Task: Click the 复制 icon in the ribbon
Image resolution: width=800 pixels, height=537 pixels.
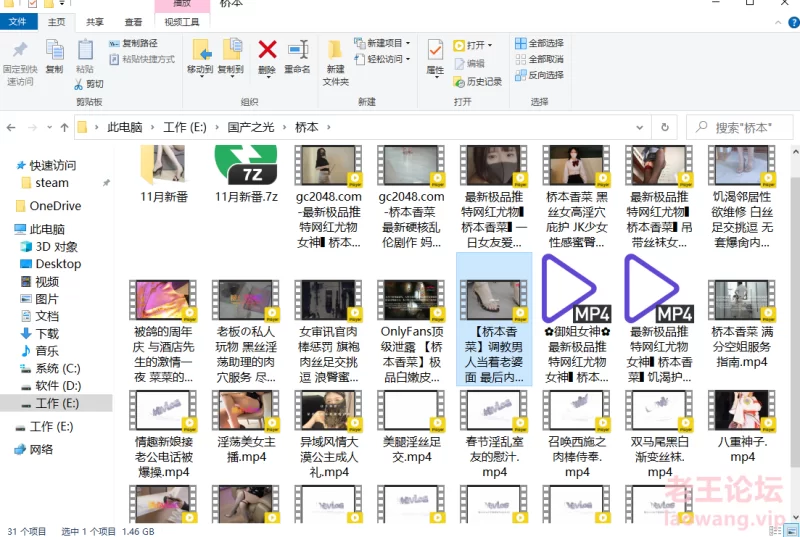Action: tap(55, 50)
